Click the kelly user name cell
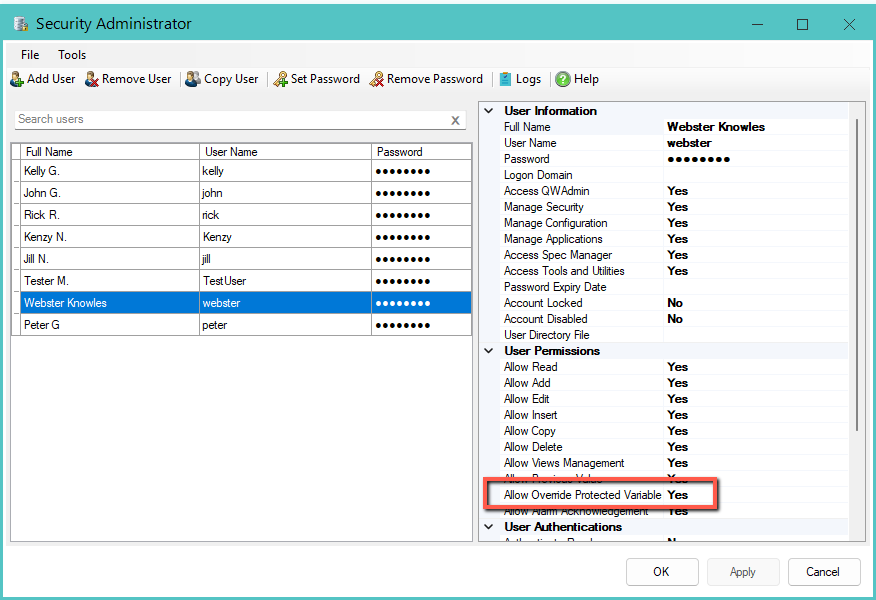The width and height of the screenshot is (876, 600). click(285, 171)
